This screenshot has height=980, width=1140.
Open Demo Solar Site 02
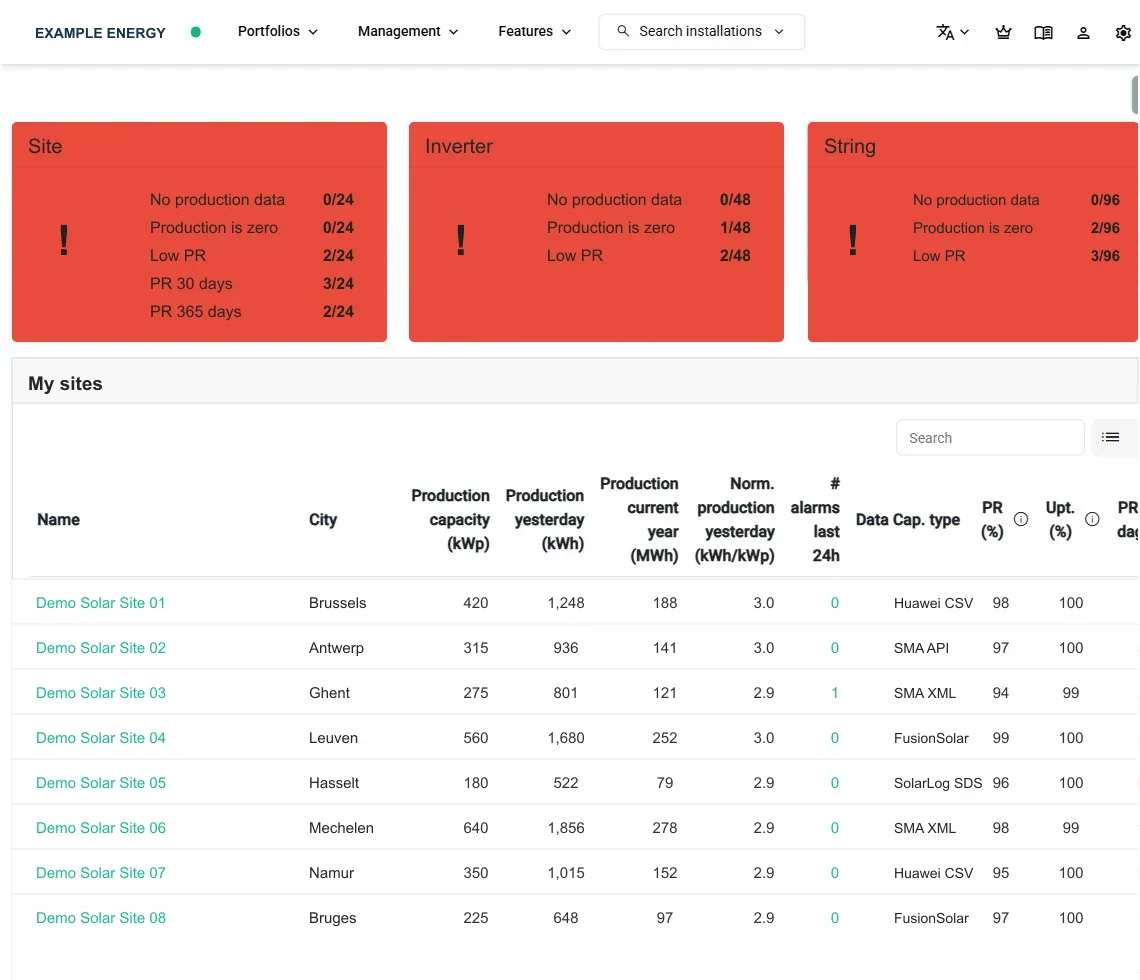(x=100, y=648)
